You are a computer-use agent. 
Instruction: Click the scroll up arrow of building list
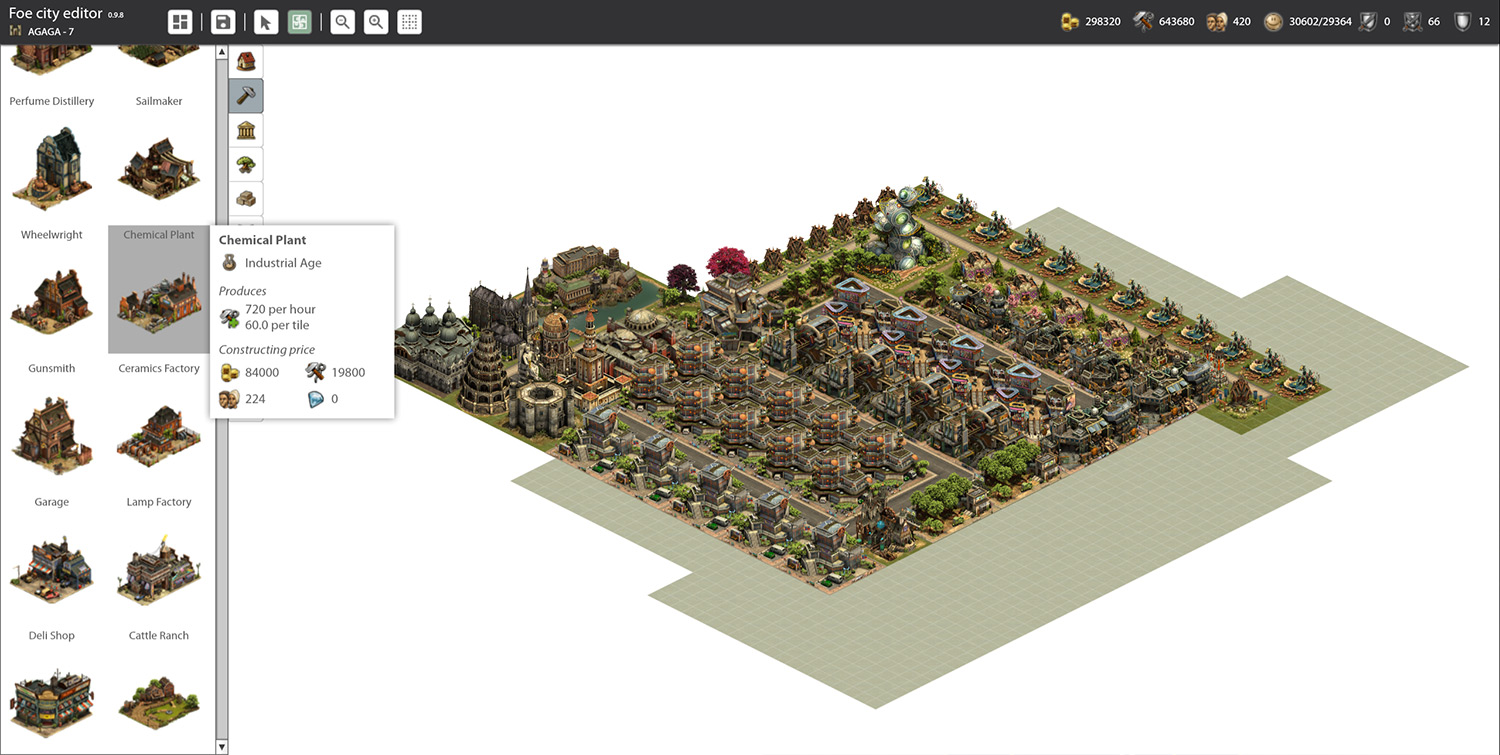[222, 51]
